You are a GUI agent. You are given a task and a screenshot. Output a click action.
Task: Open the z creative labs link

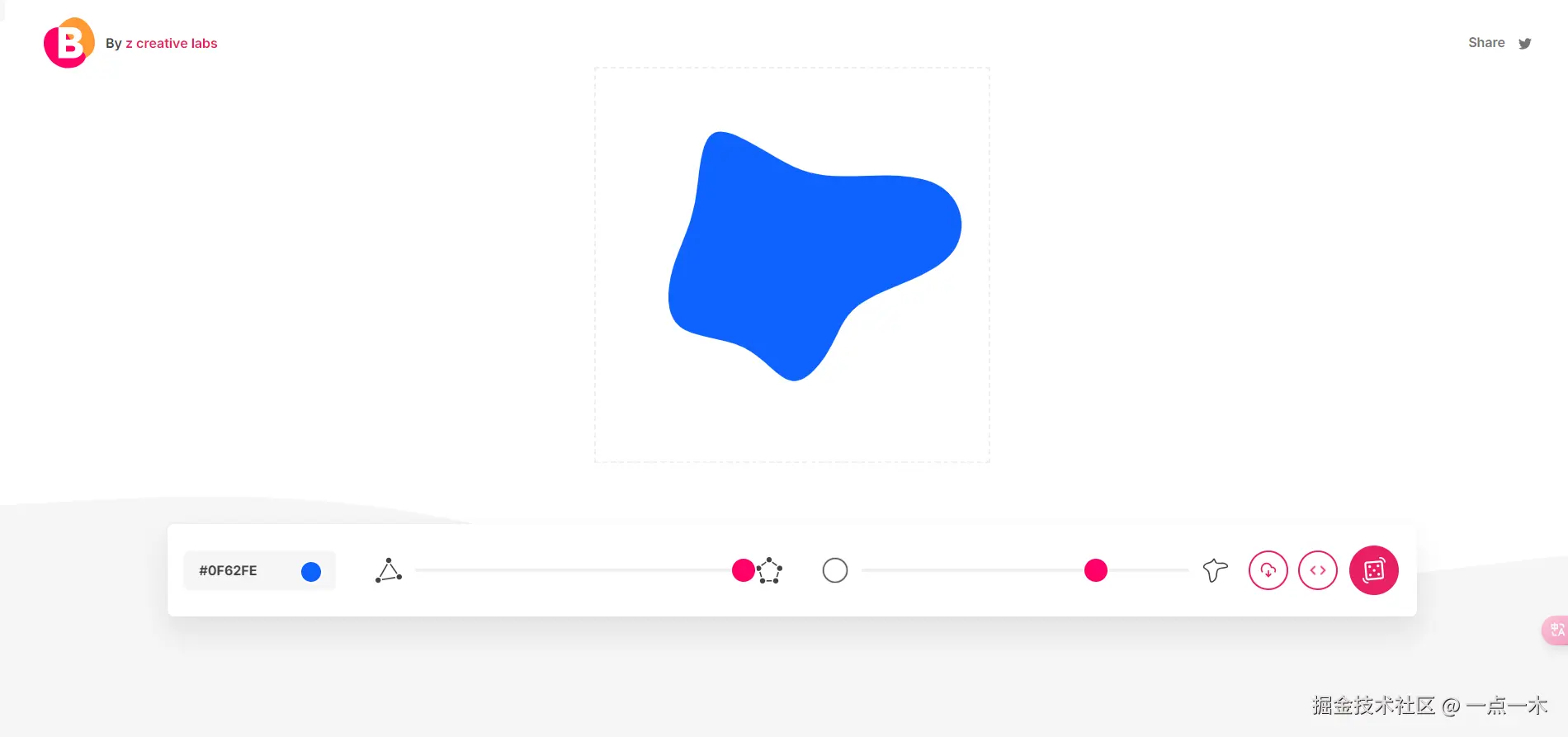pyautogui.click(x=172, y=44)
